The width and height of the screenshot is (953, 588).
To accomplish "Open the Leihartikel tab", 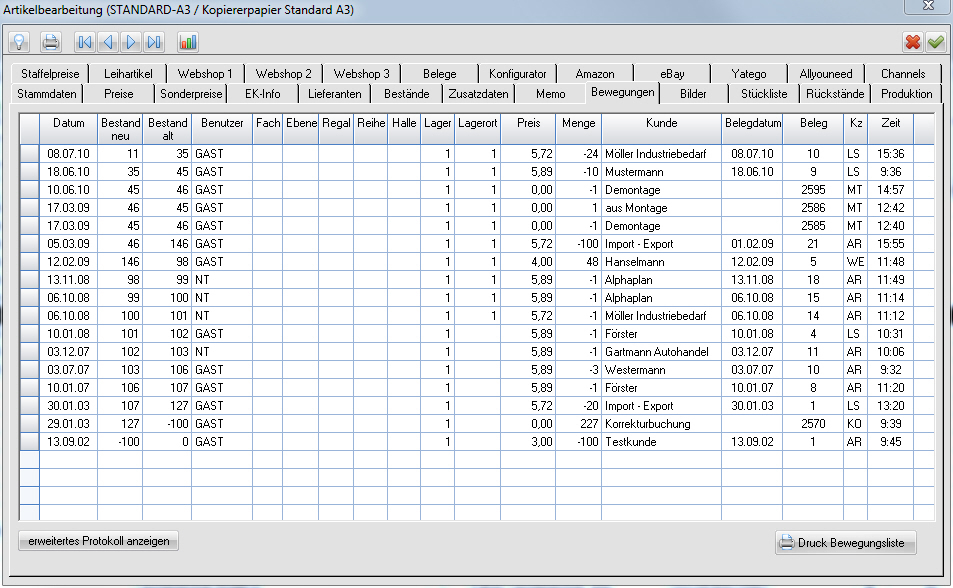I will [128, 74].
